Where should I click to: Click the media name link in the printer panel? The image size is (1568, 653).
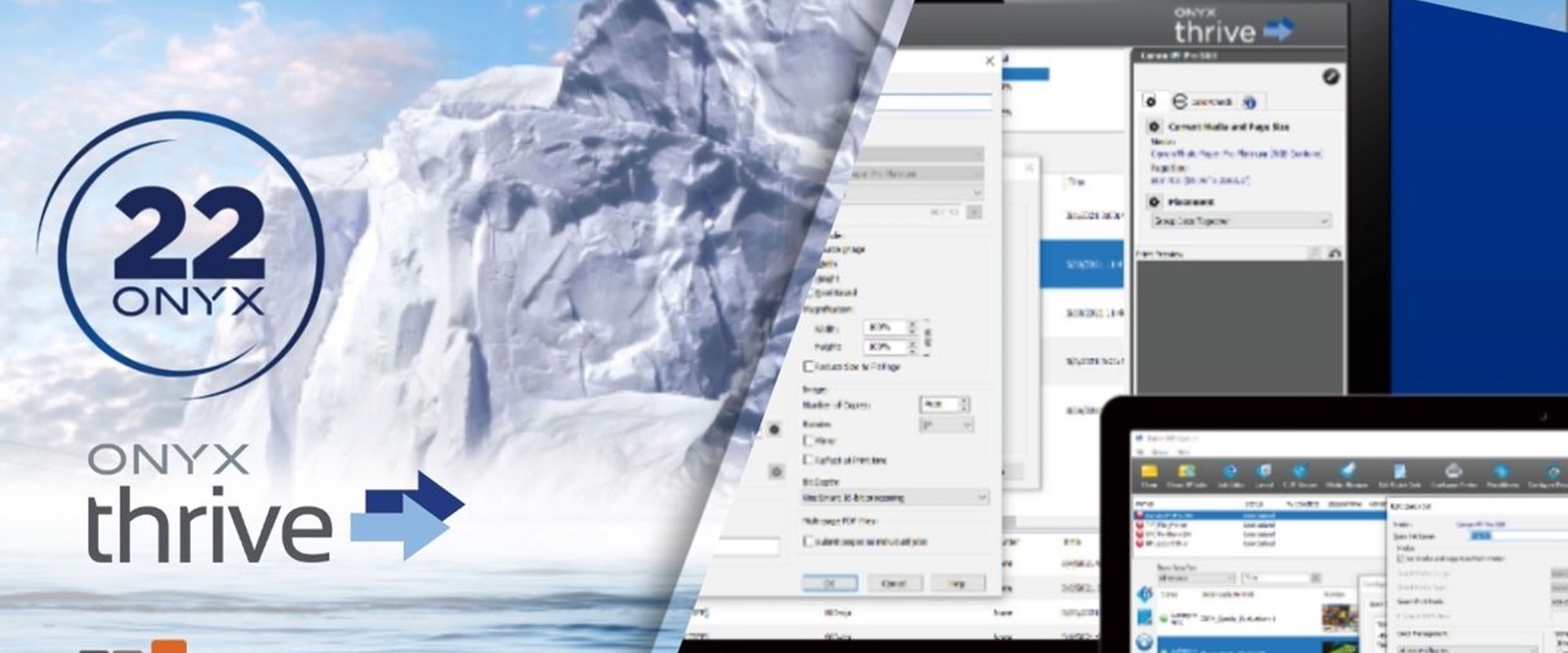(1236, 153)
